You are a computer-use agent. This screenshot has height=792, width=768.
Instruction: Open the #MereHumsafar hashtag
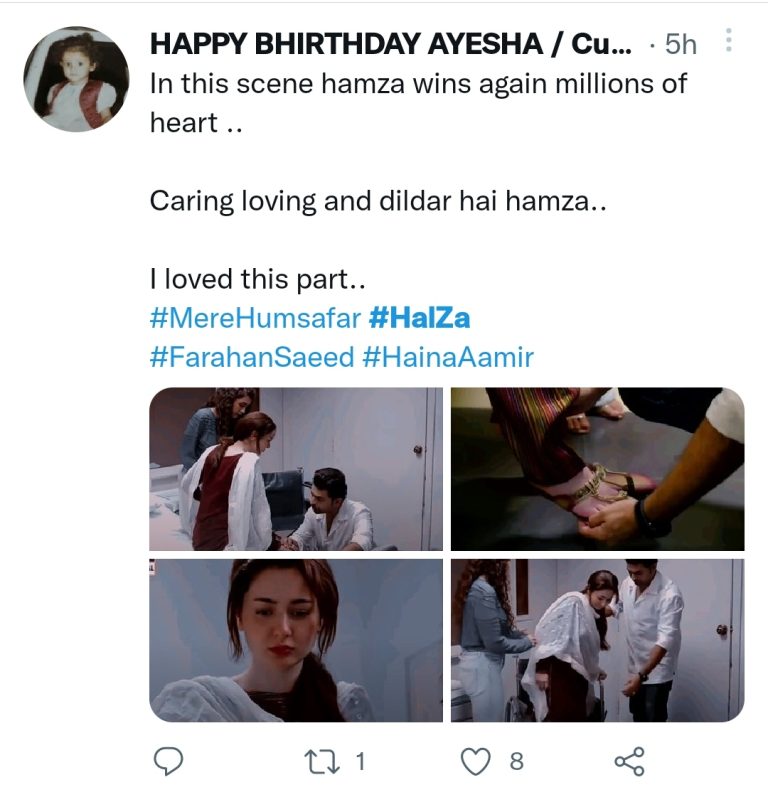254,319
